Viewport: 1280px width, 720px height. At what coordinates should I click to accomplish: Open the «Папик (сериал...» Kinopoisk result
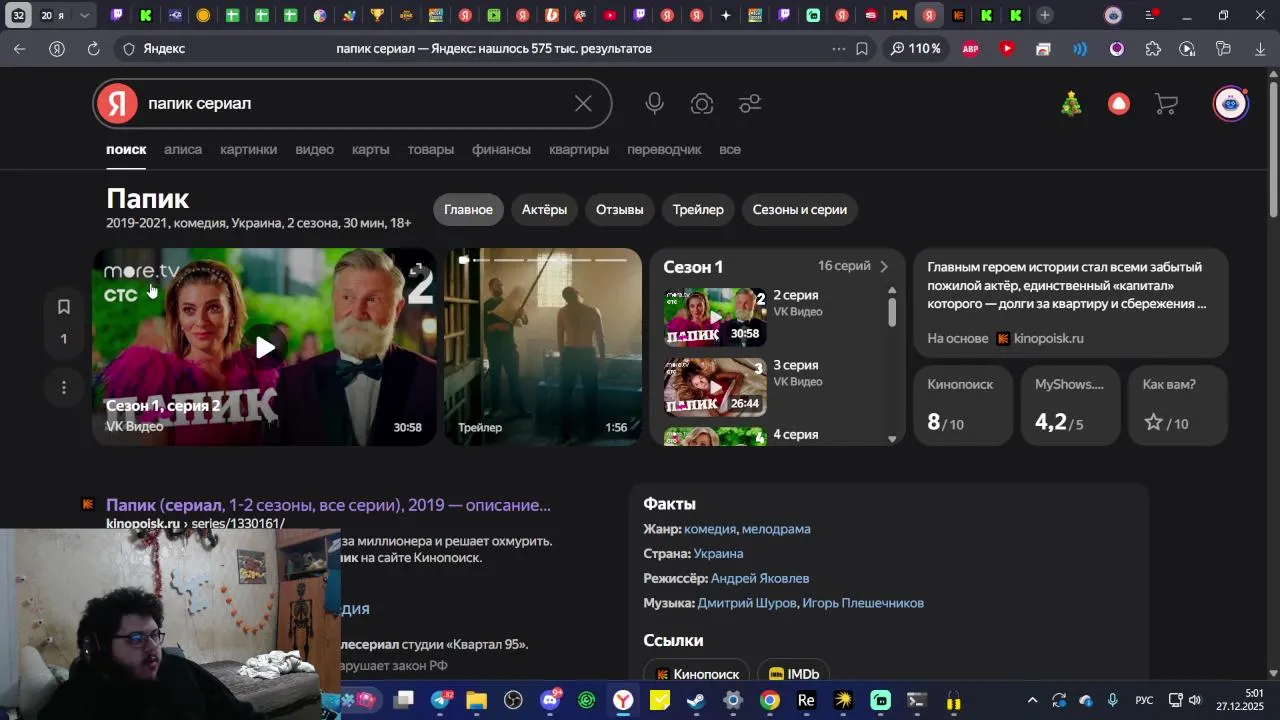(328, 505)
